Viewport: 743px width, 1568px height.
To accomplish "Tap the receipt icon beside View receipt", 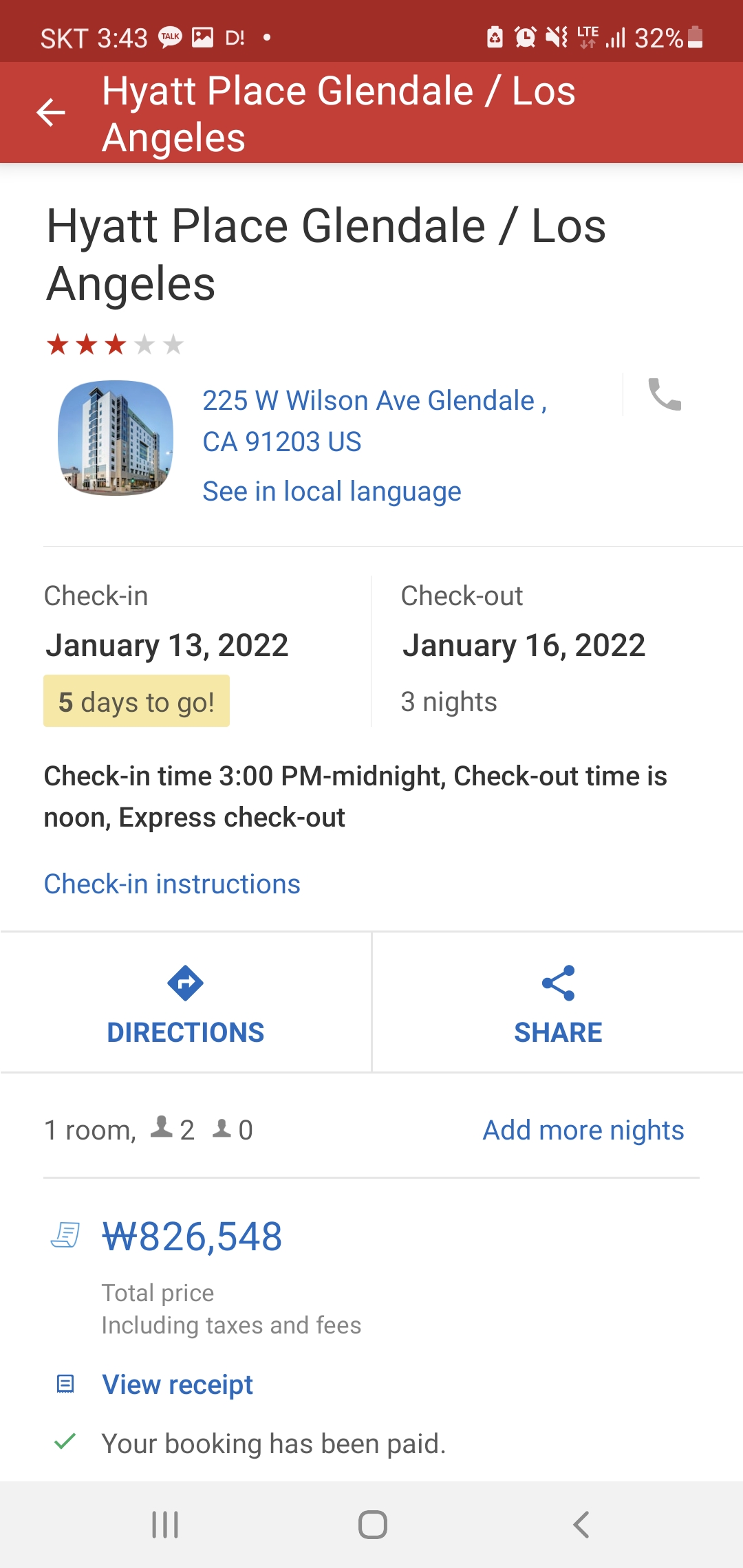I will pos(65,1384).
